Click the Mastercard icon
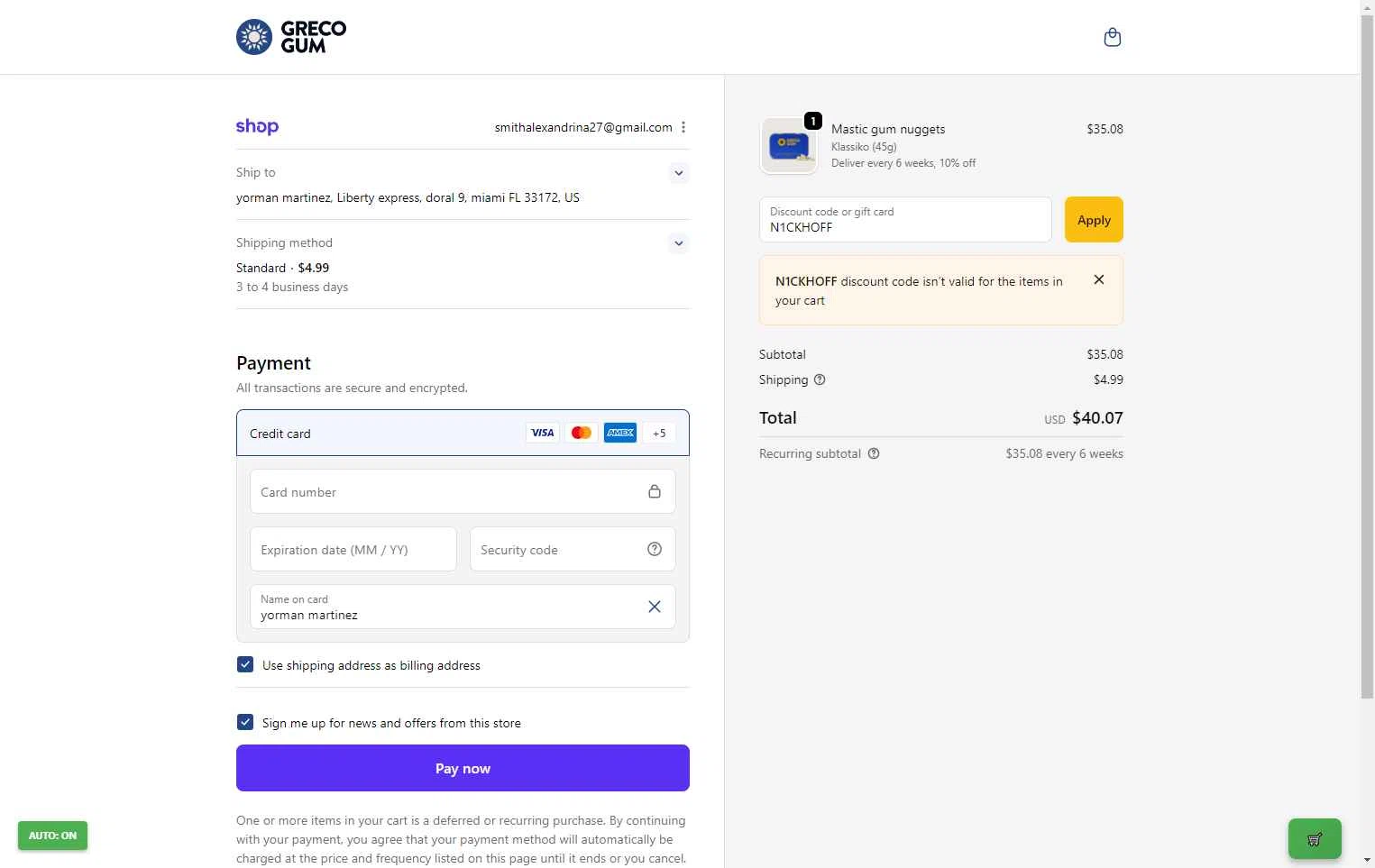 click(x=582, y=433)
